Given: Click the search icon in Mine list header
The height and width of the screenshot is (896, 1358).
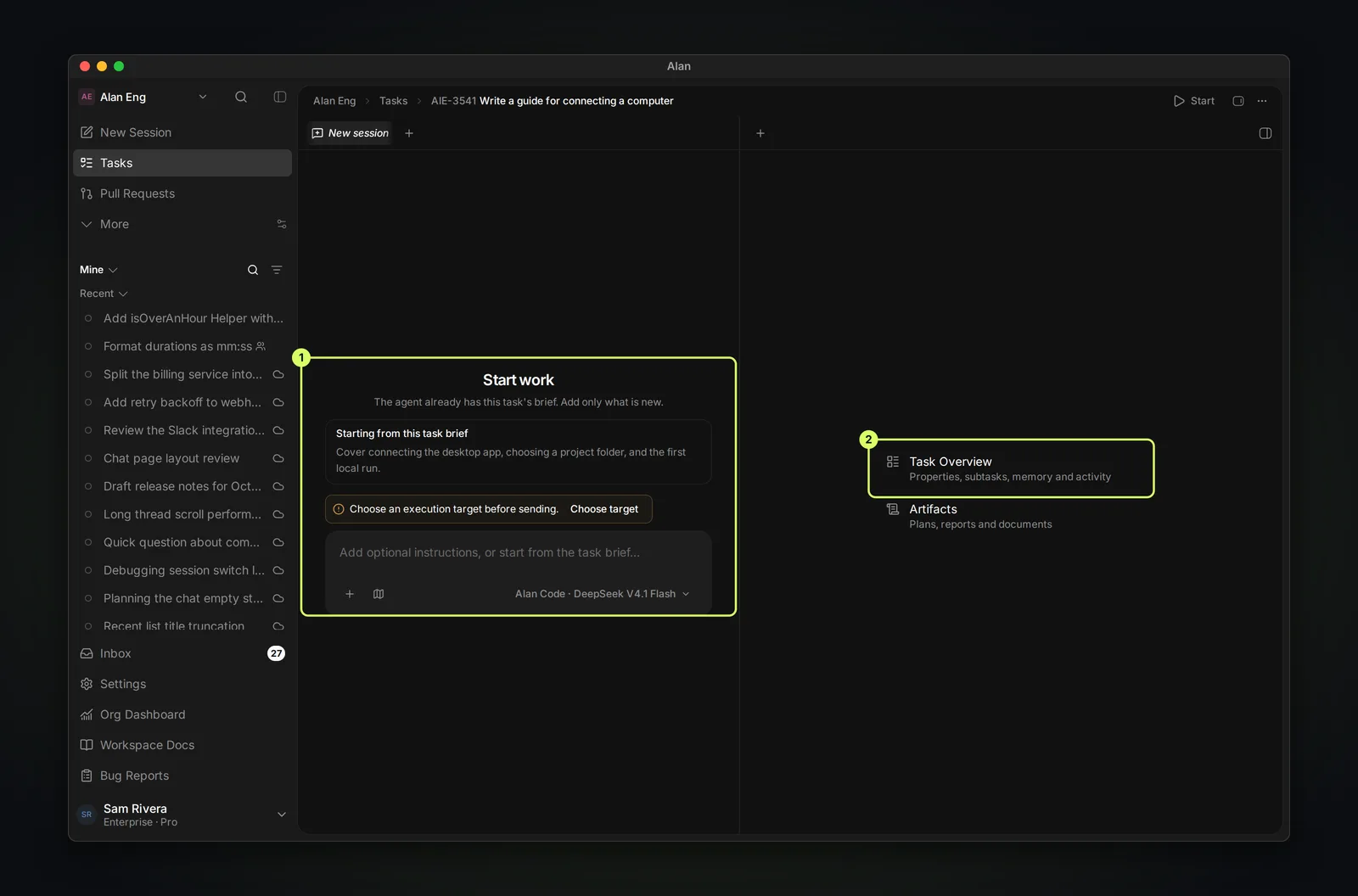Looking at the screenshot, I should coord(253,270).
